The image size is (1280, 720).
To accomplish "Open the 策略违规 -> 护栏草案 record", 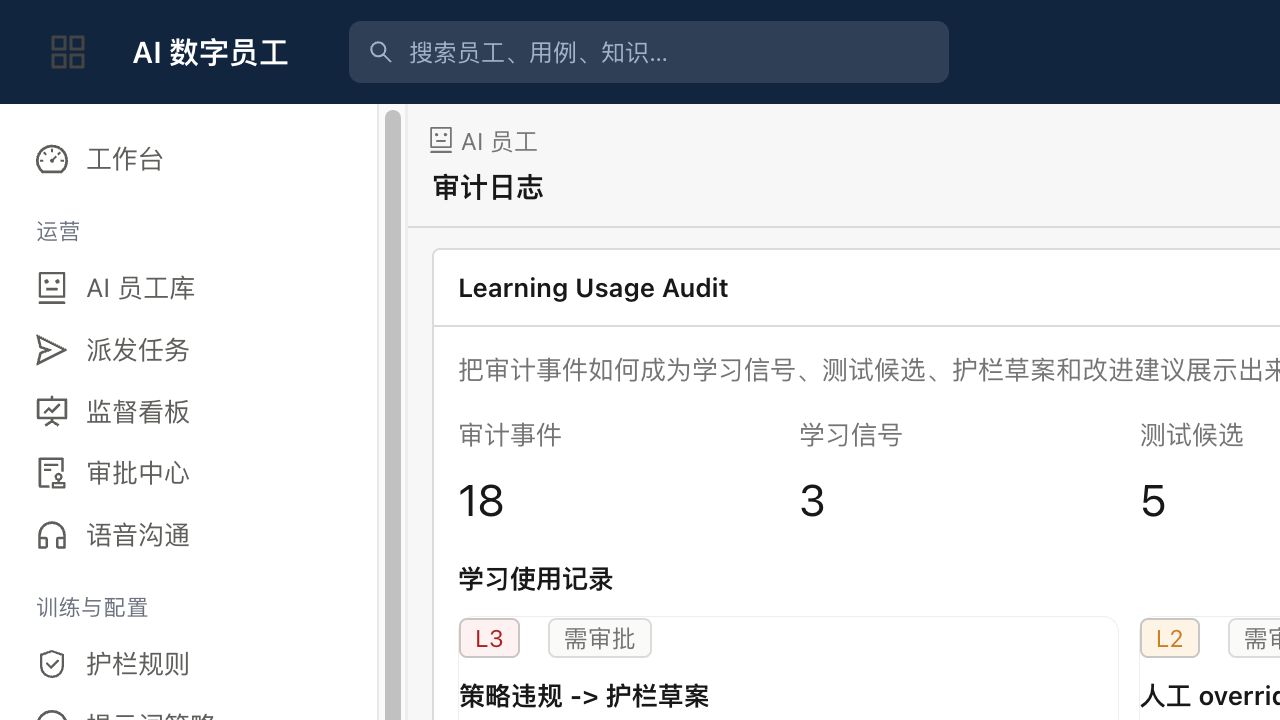I will click(584, 696).
